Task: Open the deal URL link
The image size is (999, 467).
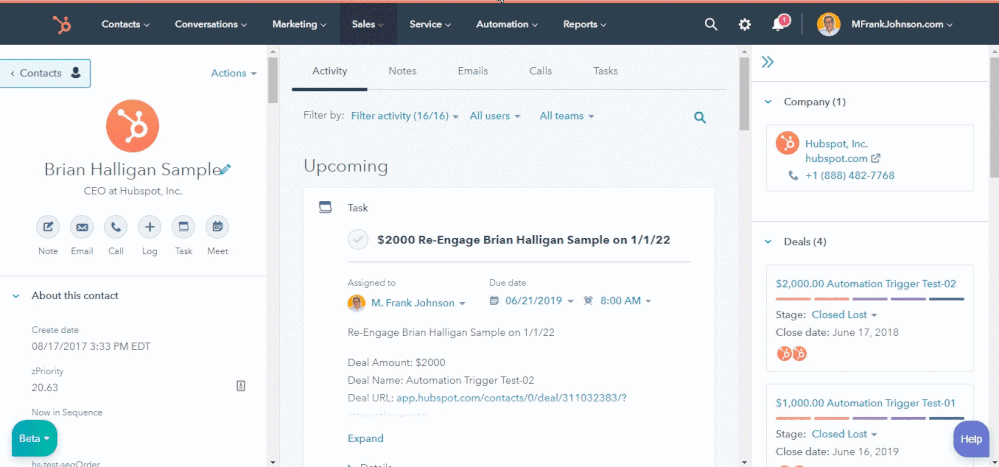Action: pyautogui.click(x=512, y=398)
